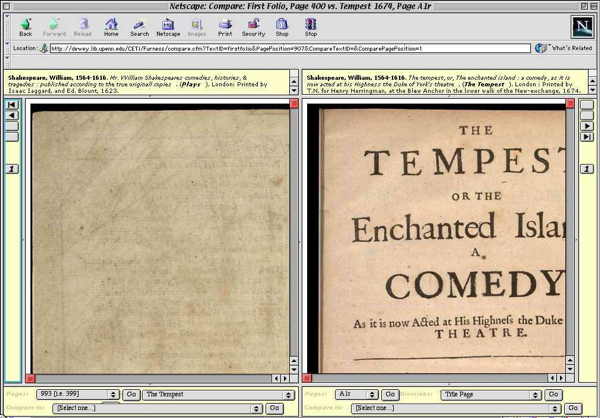600x418 pixels.
Task: Open the What's Related button
Action: [x=564, y=48]
